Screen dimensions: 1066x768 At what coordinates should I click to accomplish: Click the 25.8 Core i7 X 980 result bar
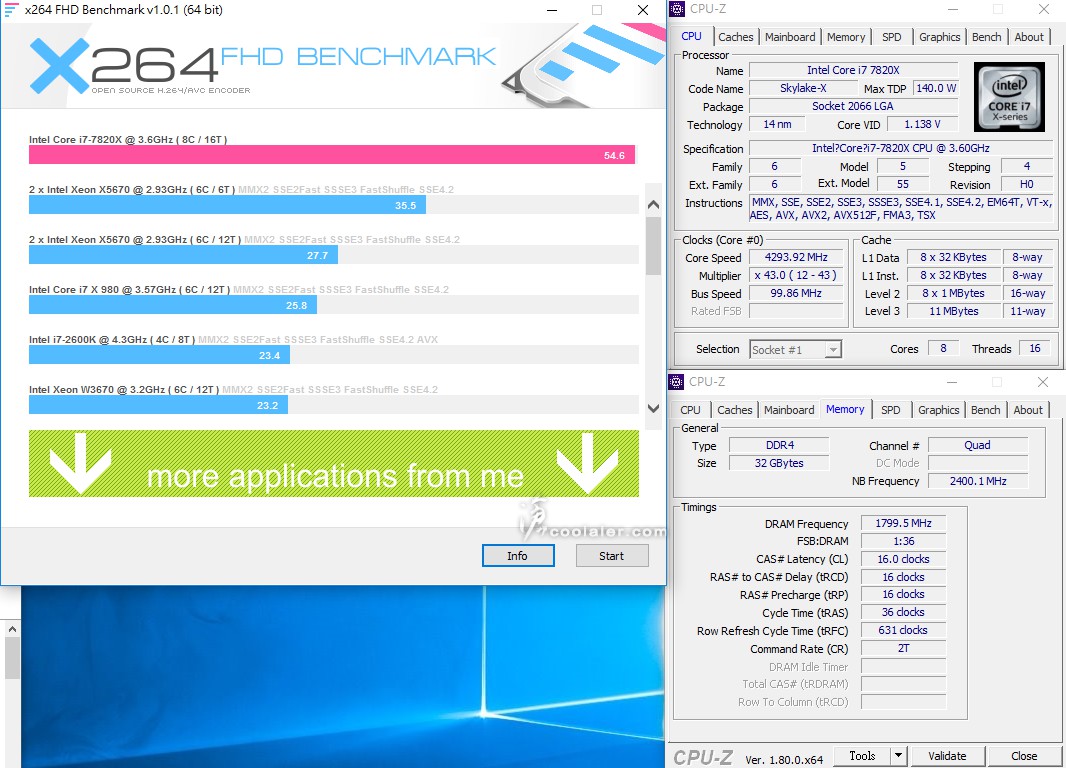173,305
